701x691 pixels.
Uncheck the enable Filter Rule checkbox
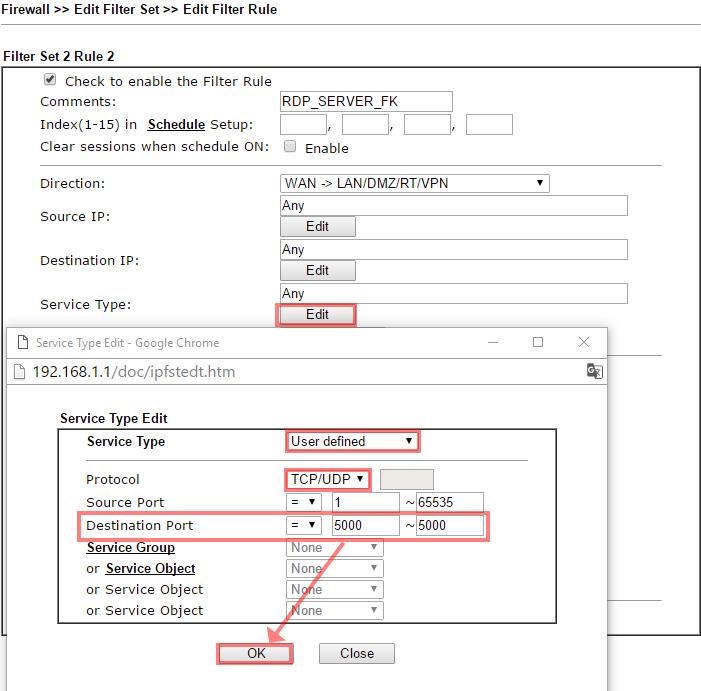[50, 80]
